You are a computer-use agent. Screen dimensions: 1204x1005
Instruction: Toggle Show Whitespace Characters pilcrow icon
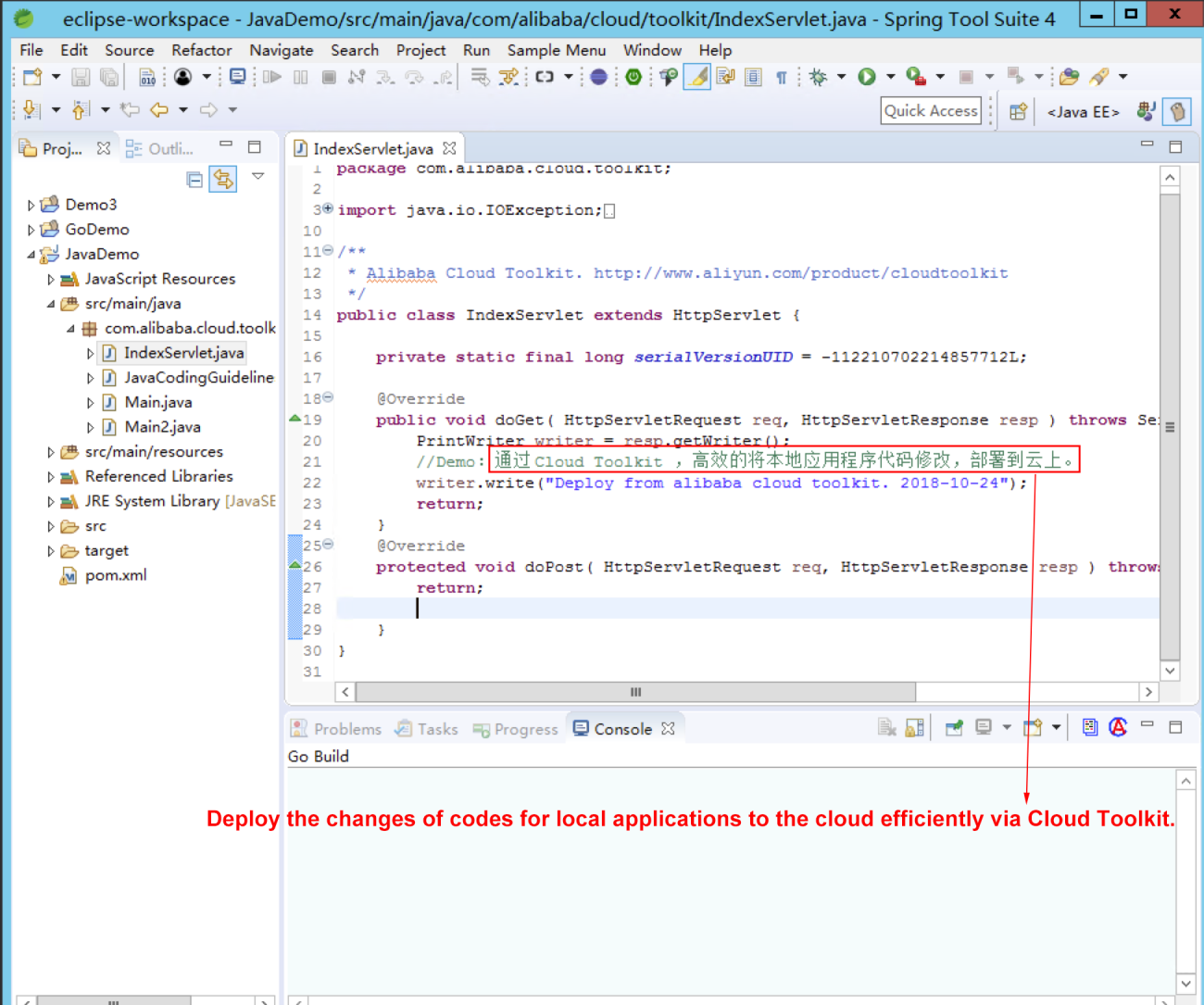(x=782, y=77)
